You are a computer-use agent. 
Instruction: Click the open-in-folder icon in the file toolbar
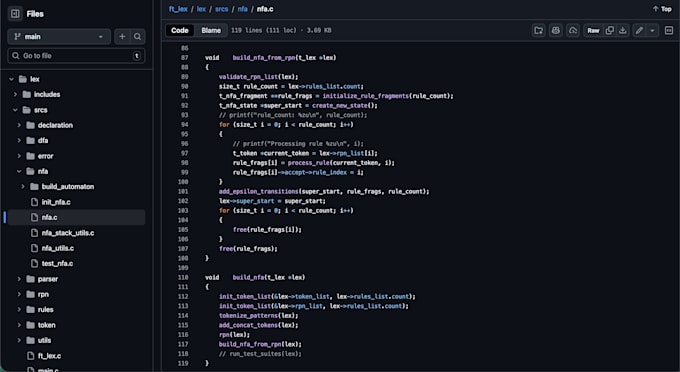pyautogui.click(x=539, y=30)
